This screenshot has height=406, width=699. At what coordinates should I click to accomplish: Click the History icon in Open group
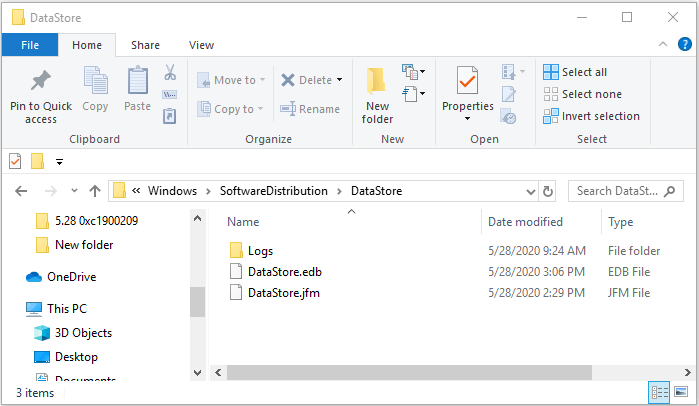[x=509, y=116]
